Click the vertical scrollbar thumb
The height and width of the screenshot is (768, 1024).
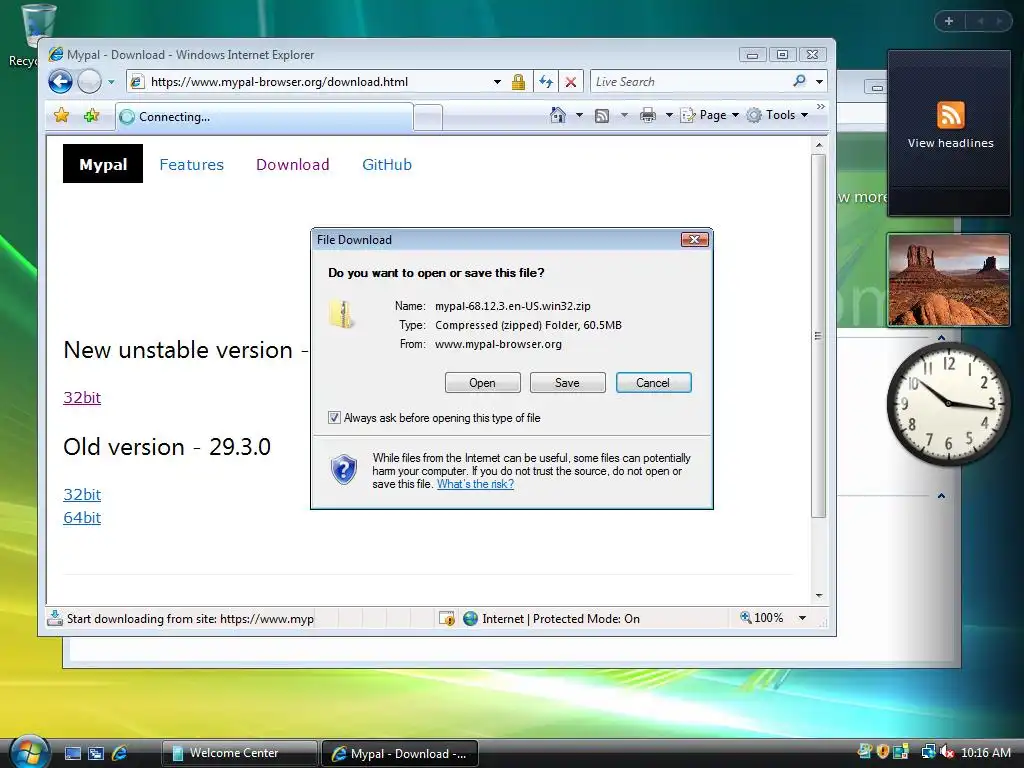pos(819,336)
